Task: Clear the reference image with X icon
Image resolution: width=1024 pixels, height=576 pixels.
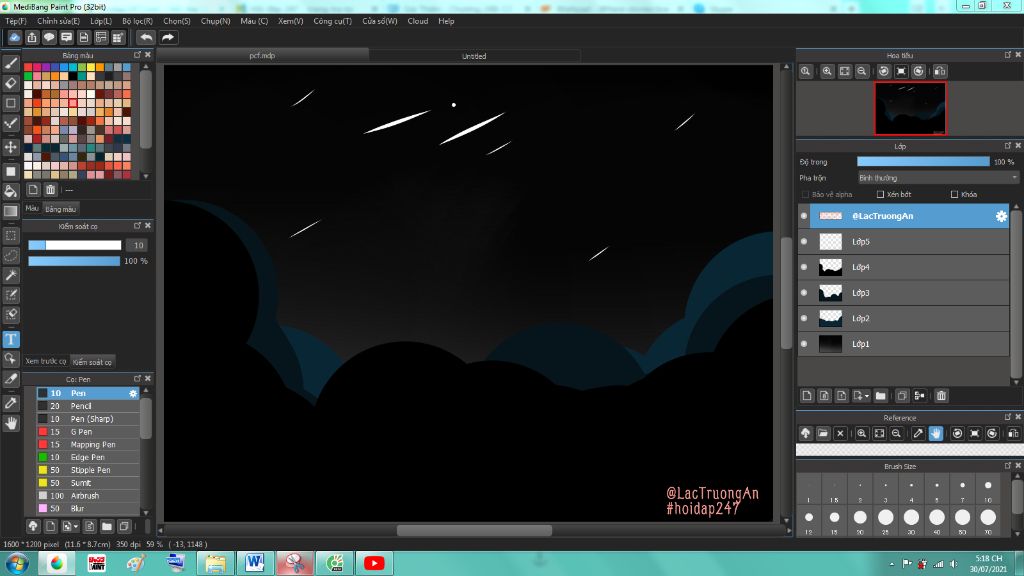Action: tap(840, 433)
